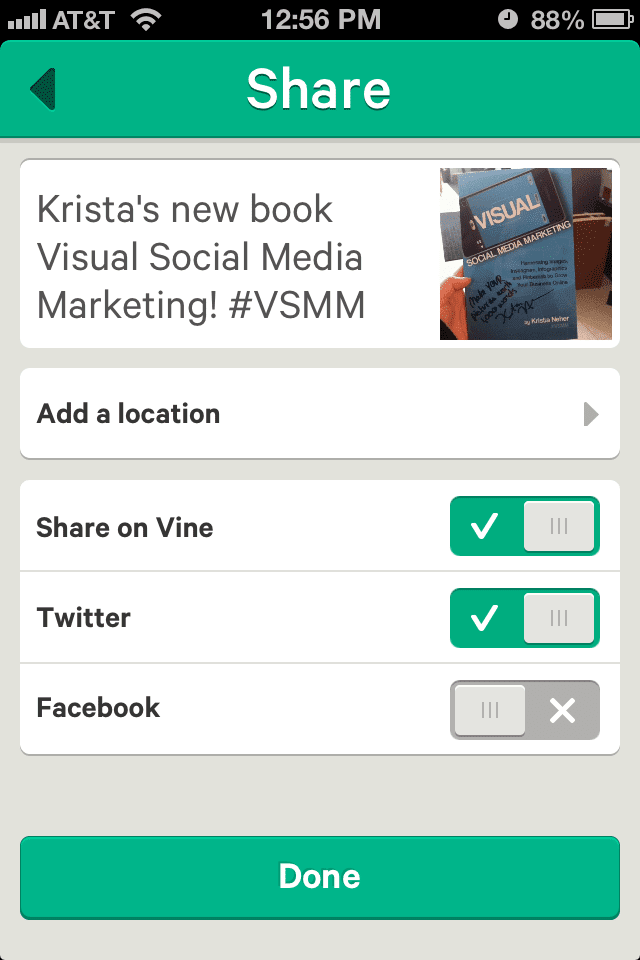Disable the Twitter sharing switch
Viewport: 640px width, 960px height.
(525, 618)
